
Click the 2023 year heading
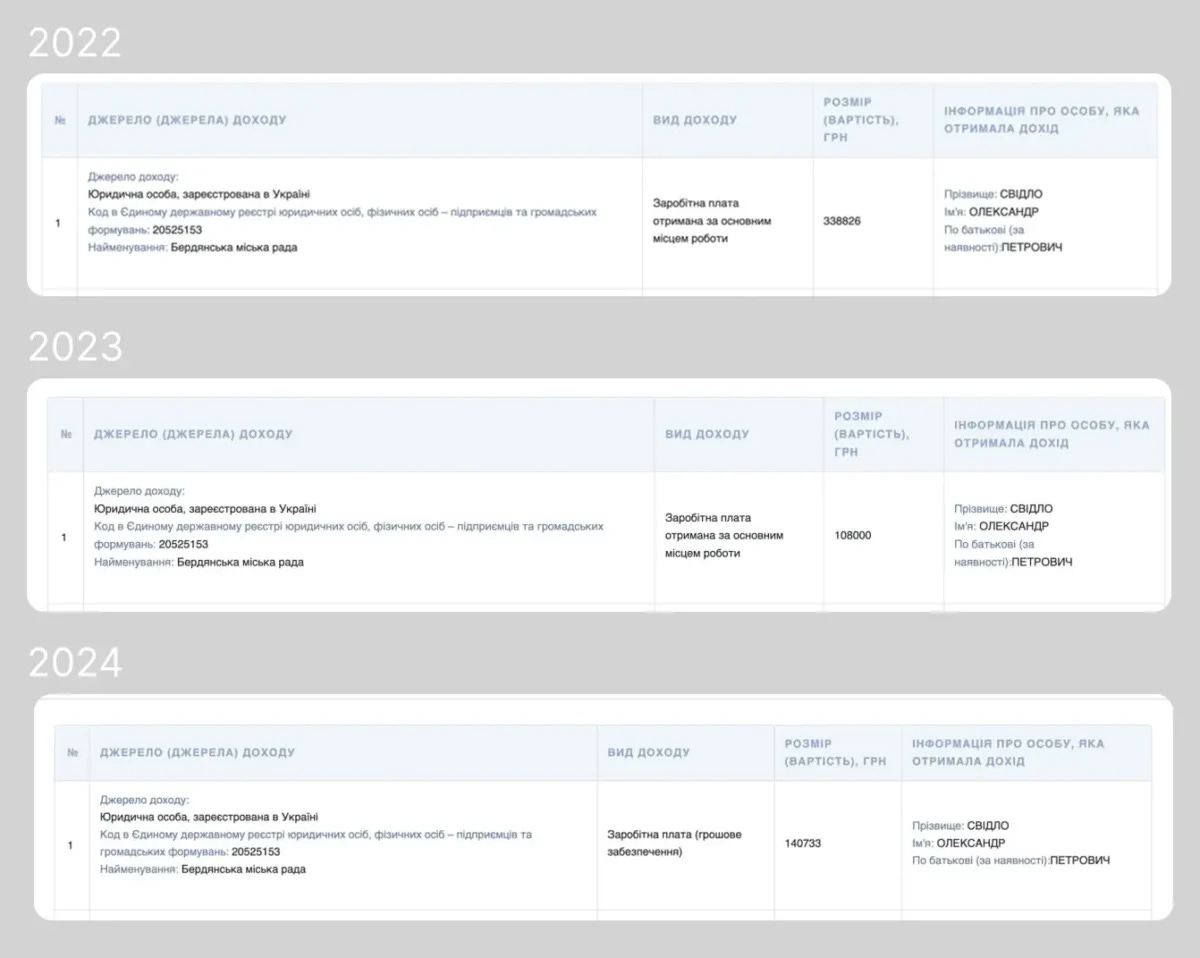pos(75,347)
